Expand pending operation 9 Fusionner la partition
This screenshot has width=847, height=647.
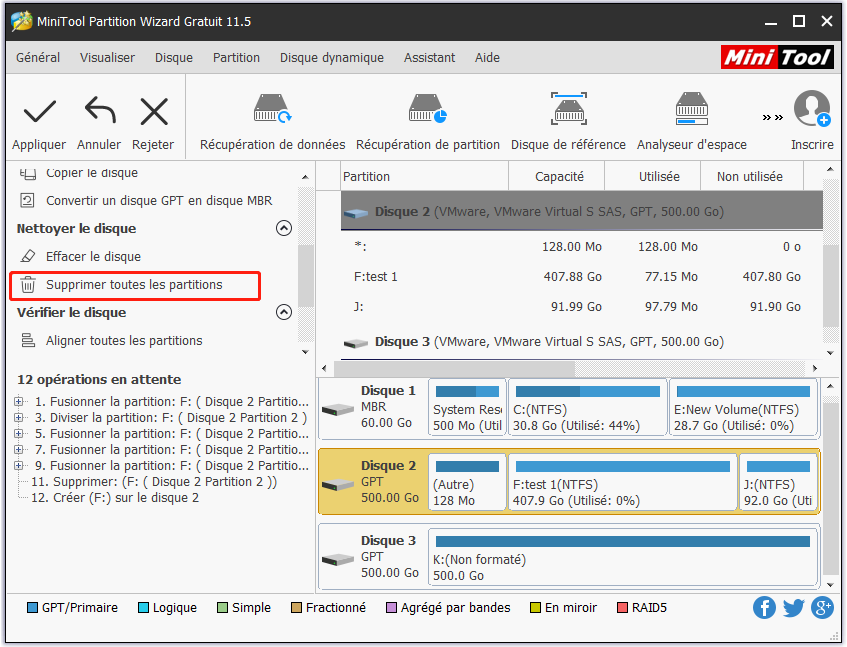tap(19, 466)
